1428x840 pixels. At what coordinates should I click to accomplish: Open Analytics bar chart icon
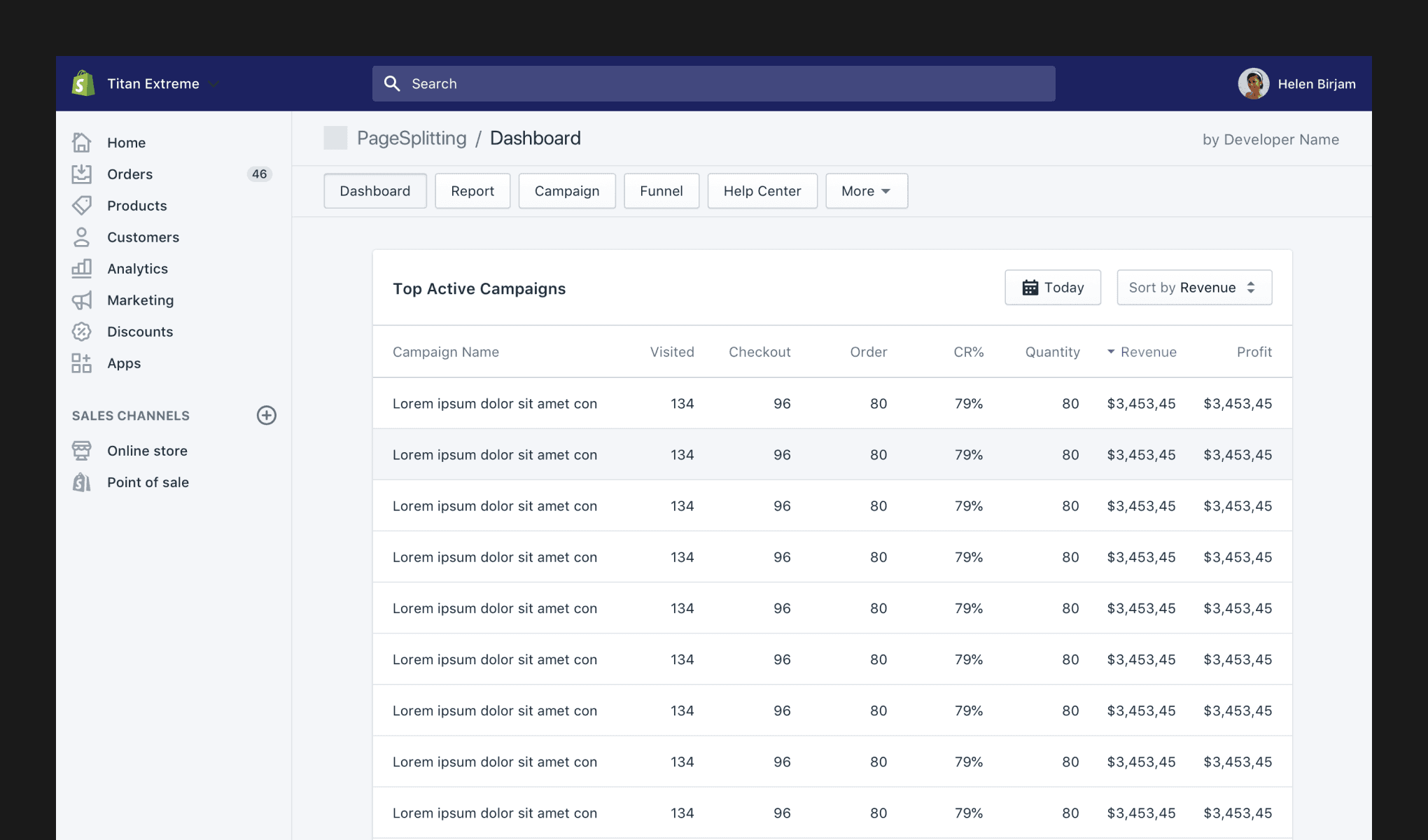pyautogui.click(x=82, y=269)
